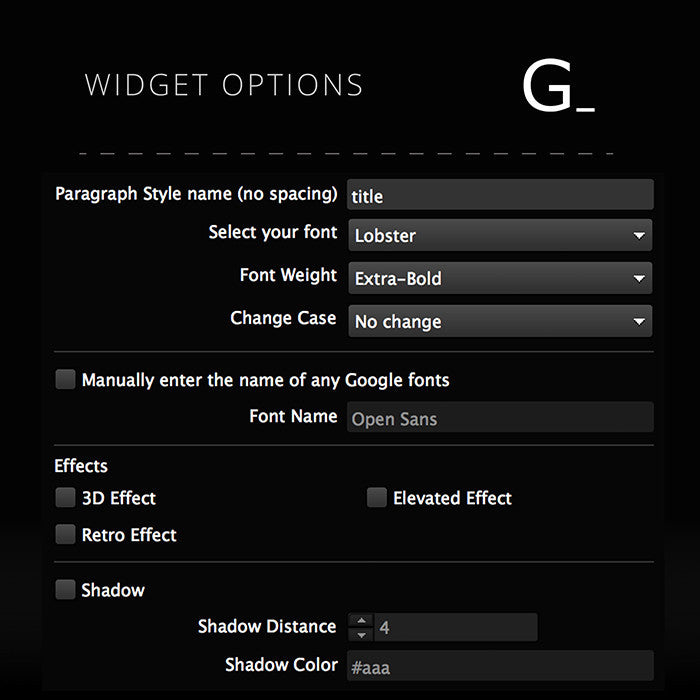This screenshot has height=700, width=700.
Task: Click the Widget Options heading
Action: click(x=224, y=85)
